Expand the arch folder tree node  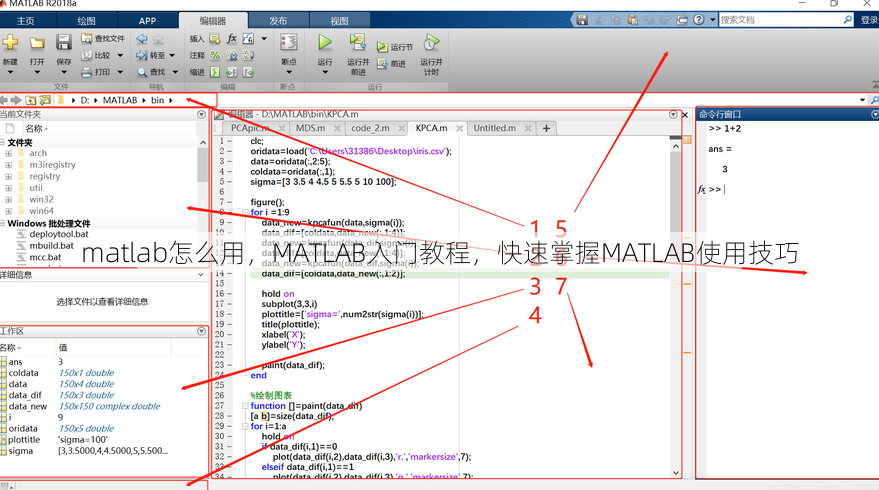[8, 153]
